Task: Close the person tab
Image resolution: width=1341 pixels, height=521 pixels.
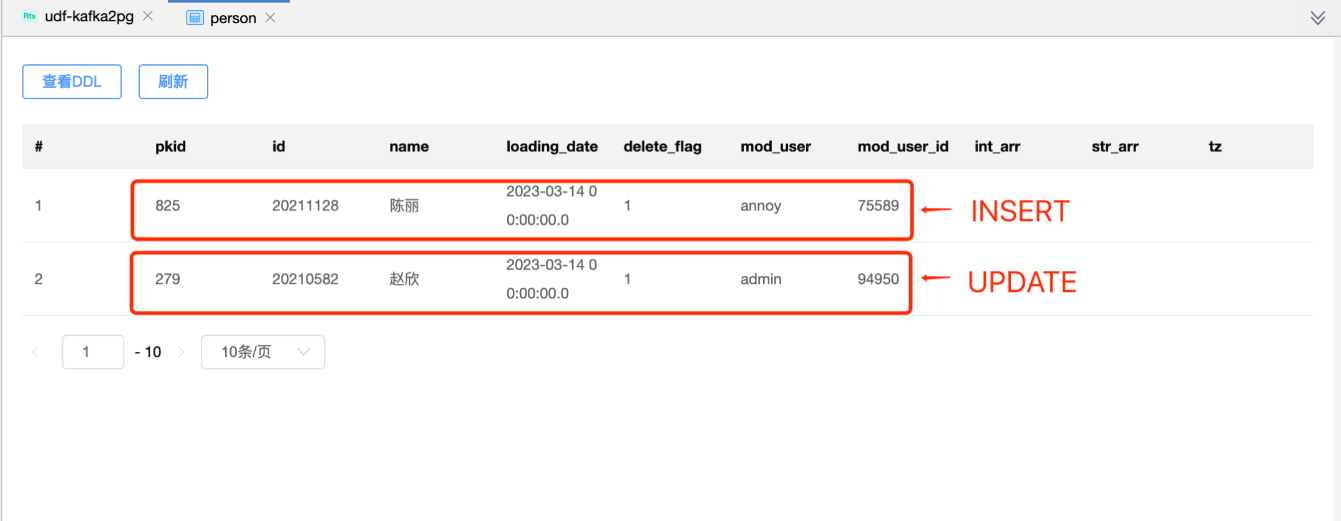Action: pos(272,18)
